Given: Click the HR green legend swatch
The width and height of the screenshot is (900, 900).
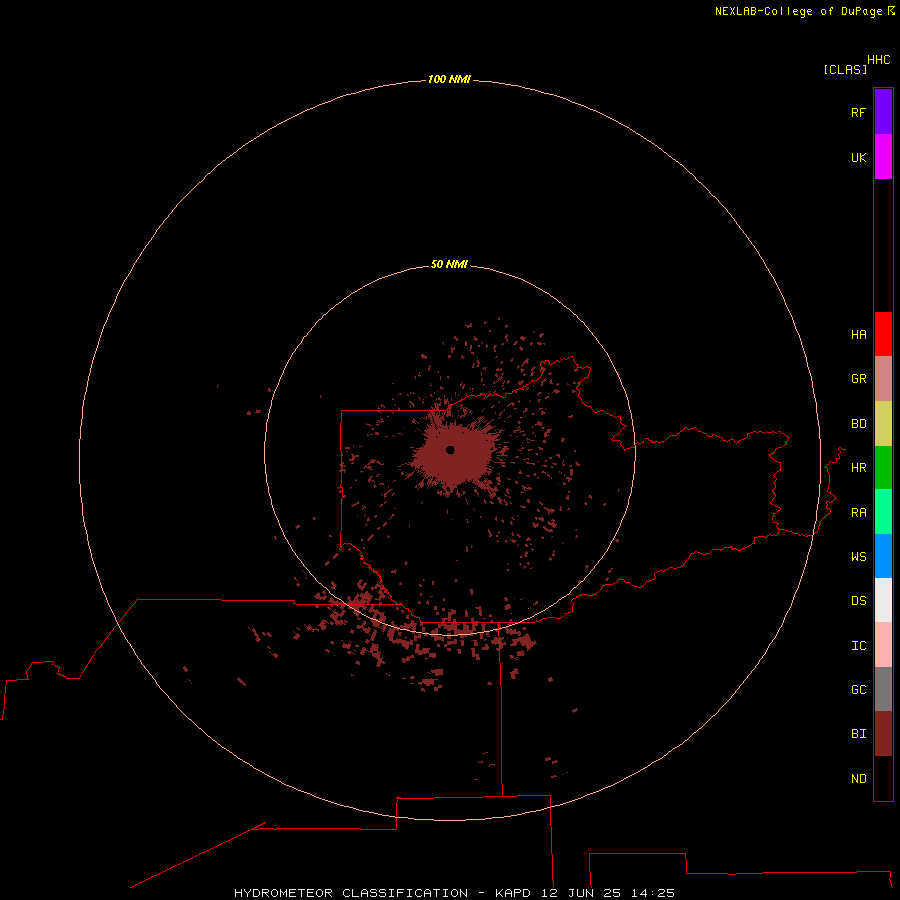Looking at the screenshot, I should click(883, 468).
